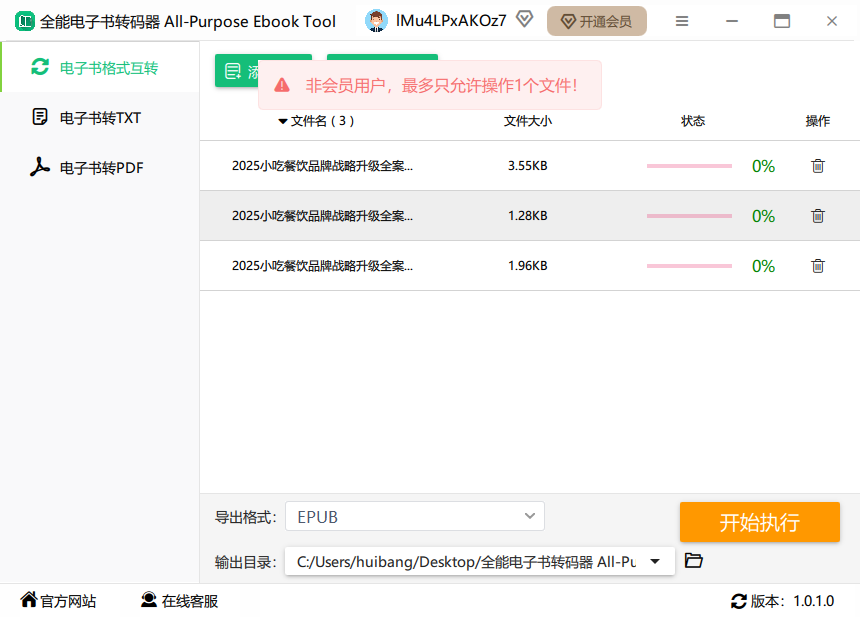This screenshot has height=617, width=860.
Task: Click the user avatar icon
Action: pos(376,21)
